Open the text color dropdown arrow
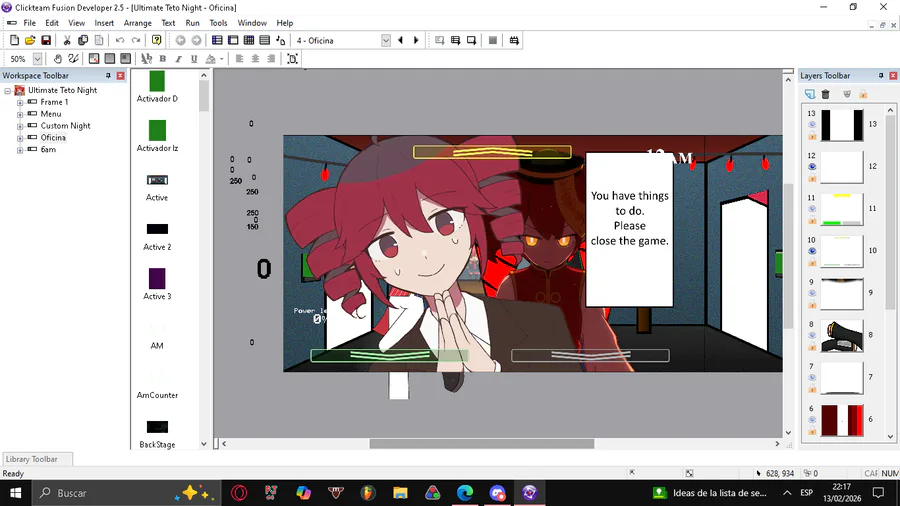 [222, 59]
